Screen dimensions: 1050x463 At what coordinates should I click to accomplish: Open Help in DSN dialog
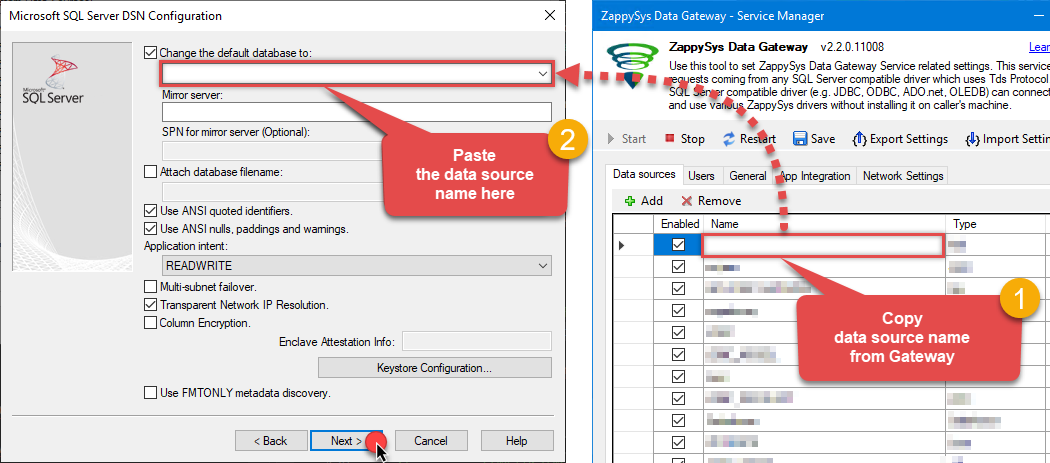pyautogui.click(x=517, y=441)
